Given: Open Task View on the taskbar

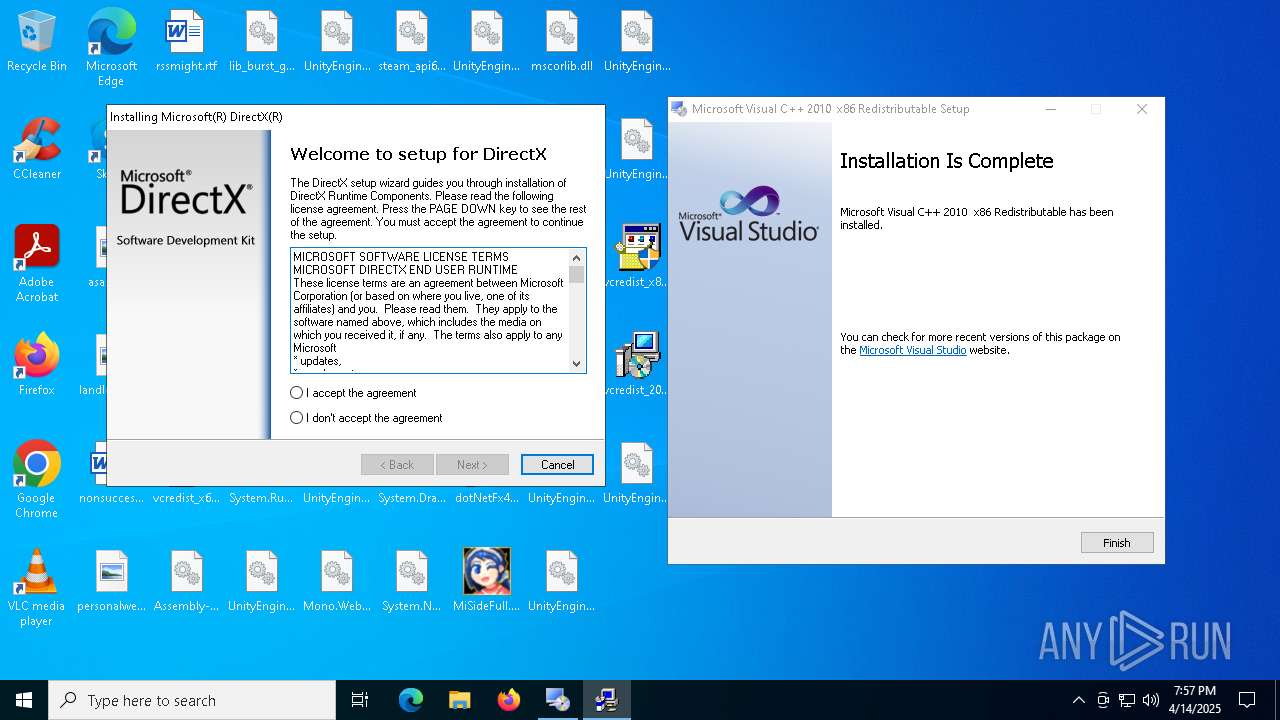Looking at the screenshot, I should coord(360,700).
